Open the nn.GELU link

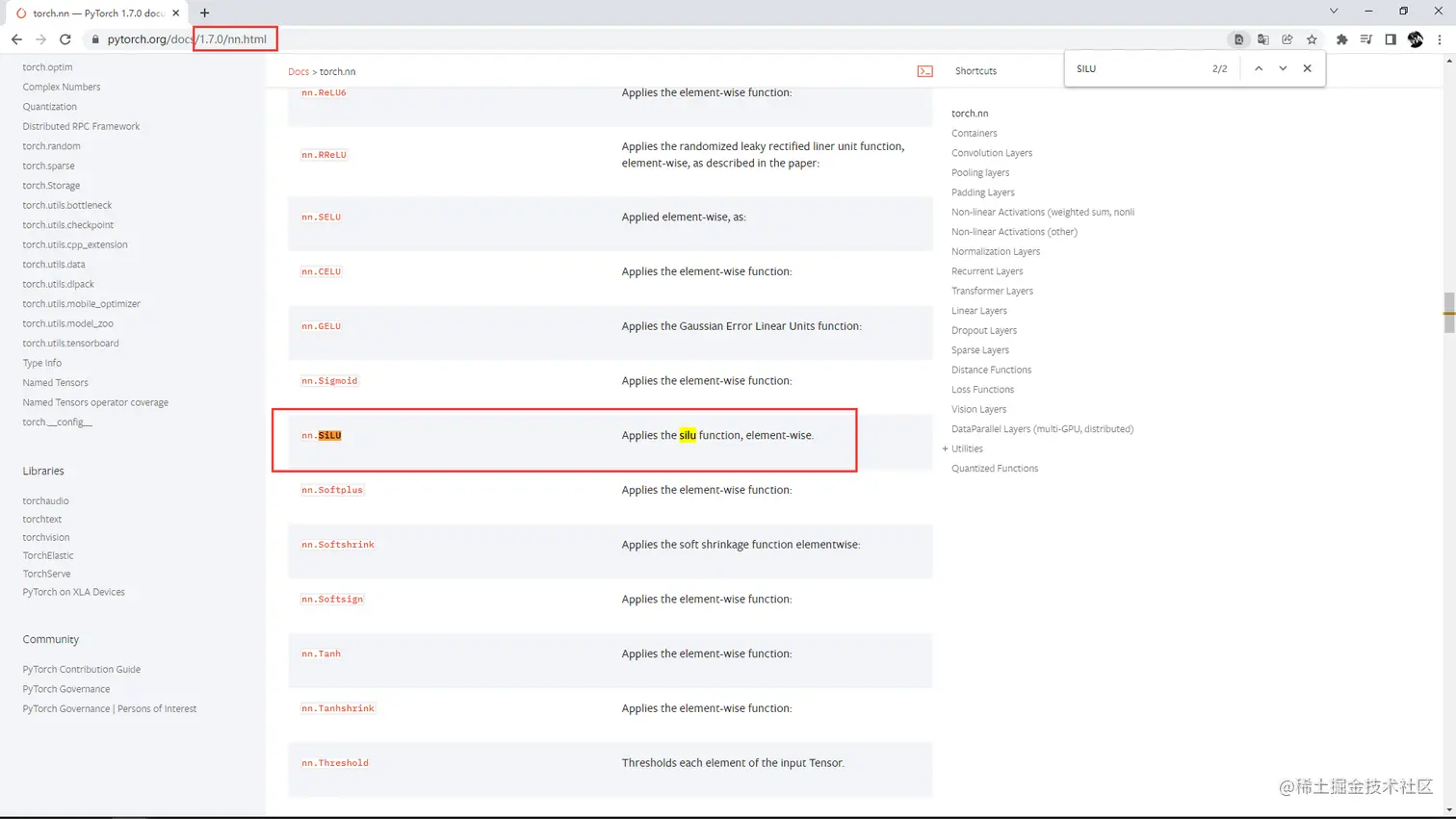(321, 326)
